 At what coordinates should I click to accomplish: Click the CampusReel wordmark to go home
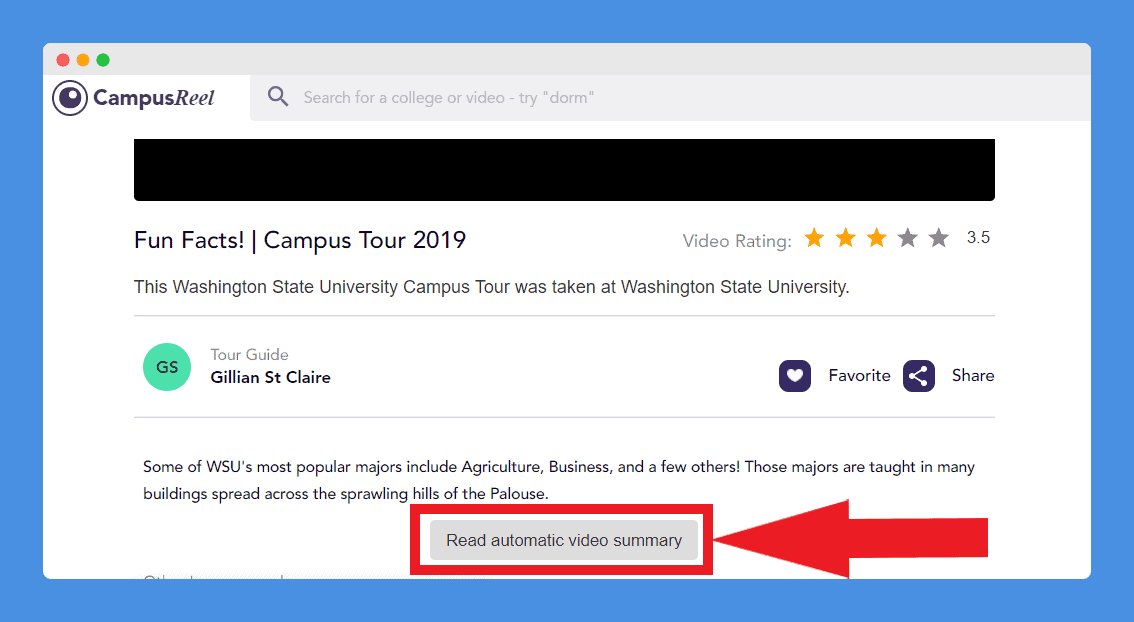tap(154, 98)
